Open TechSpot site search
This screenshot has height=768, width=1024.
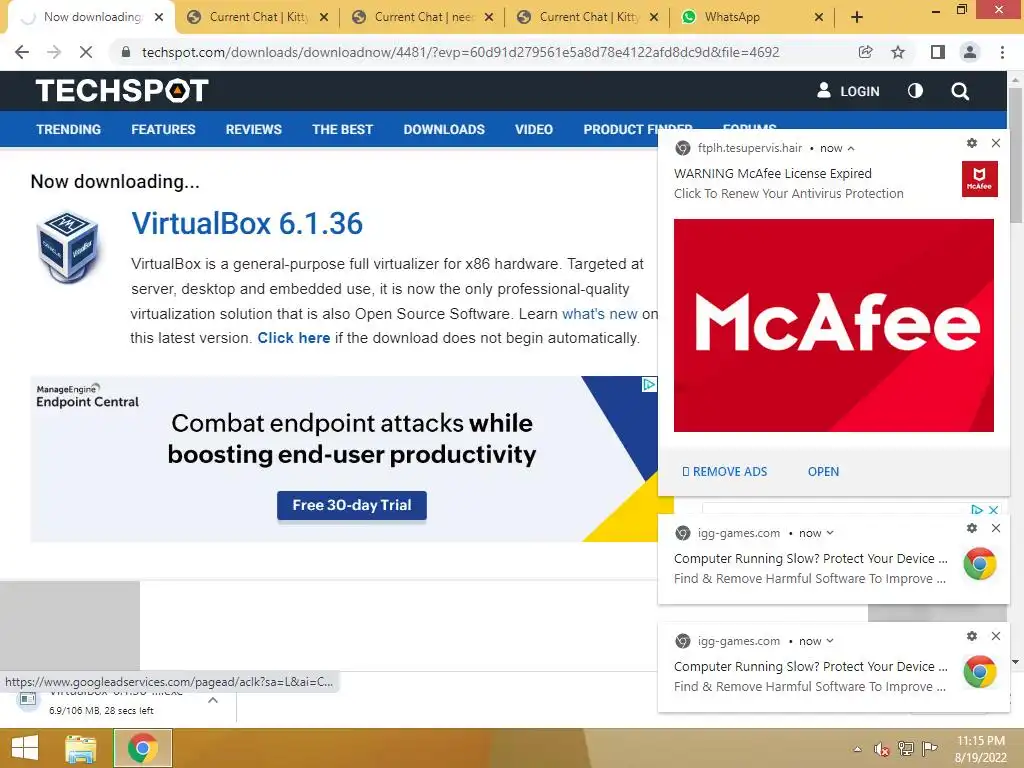(x=960, y=91)
